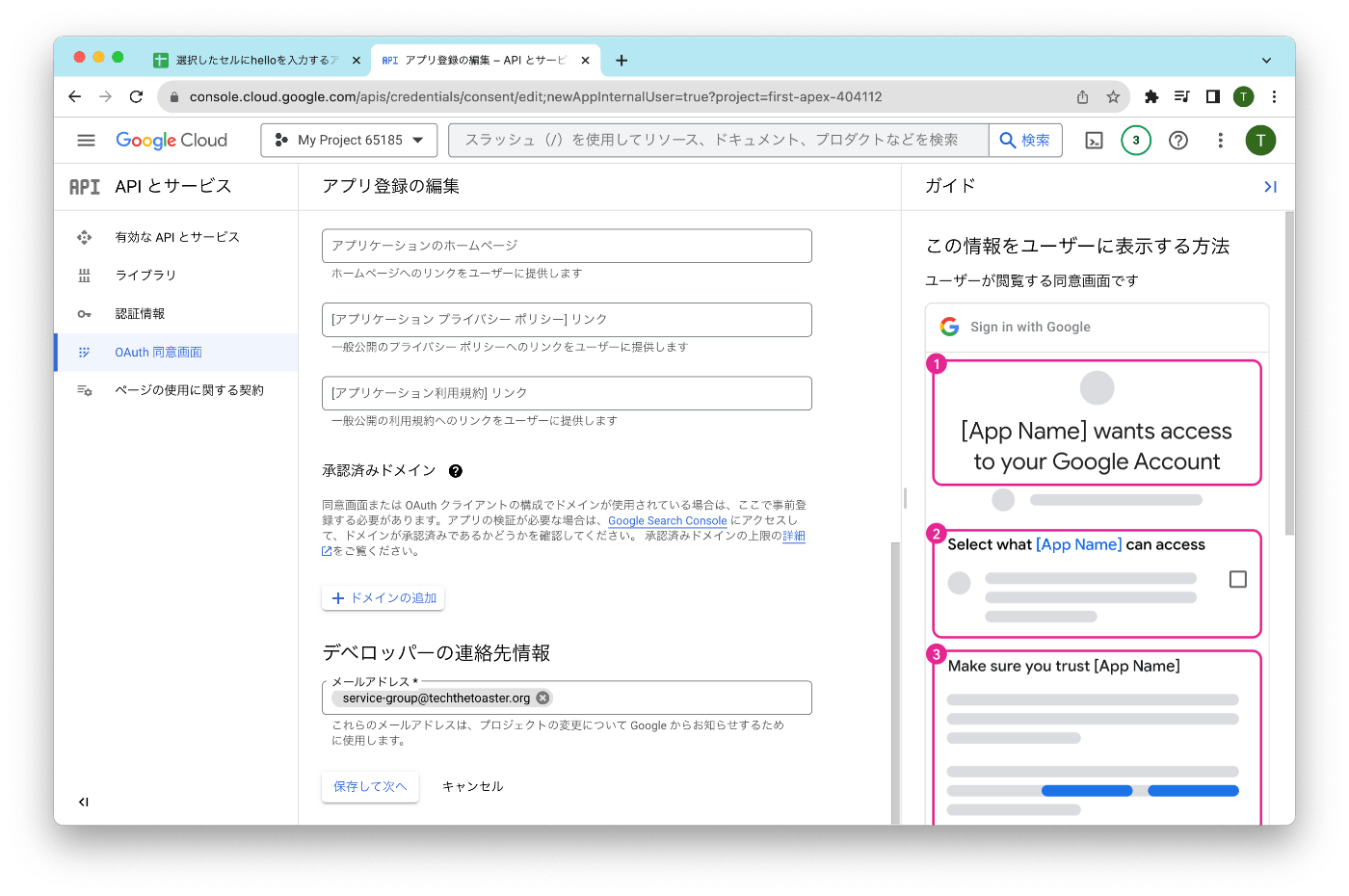The height and width of the screenshot is (896, 1349).
Task: Click the Google Cloud logo
Action: pos(172,141)
